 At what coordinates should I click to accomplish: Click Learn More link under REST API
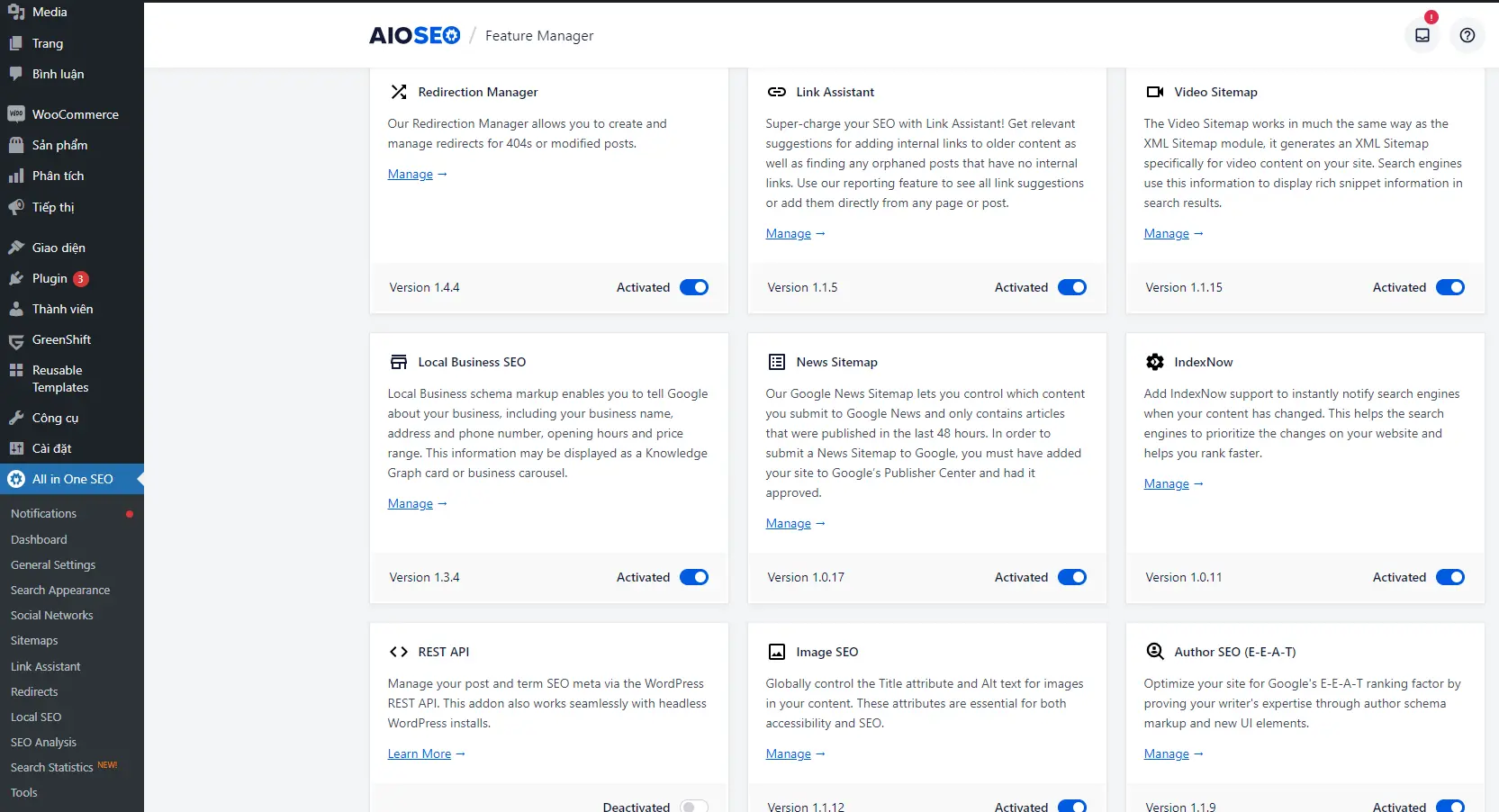coord(420,753)
